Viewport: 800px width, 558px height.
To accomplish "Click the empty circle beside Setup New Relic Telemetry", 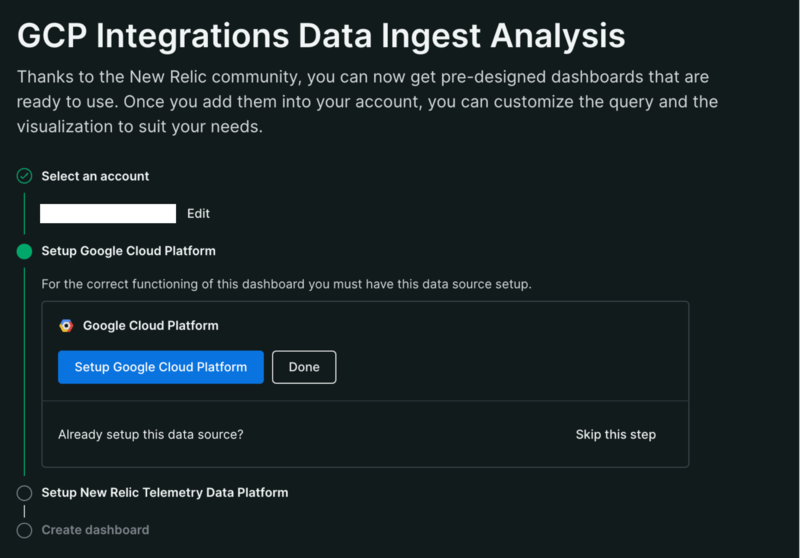I will coord(24,493).
